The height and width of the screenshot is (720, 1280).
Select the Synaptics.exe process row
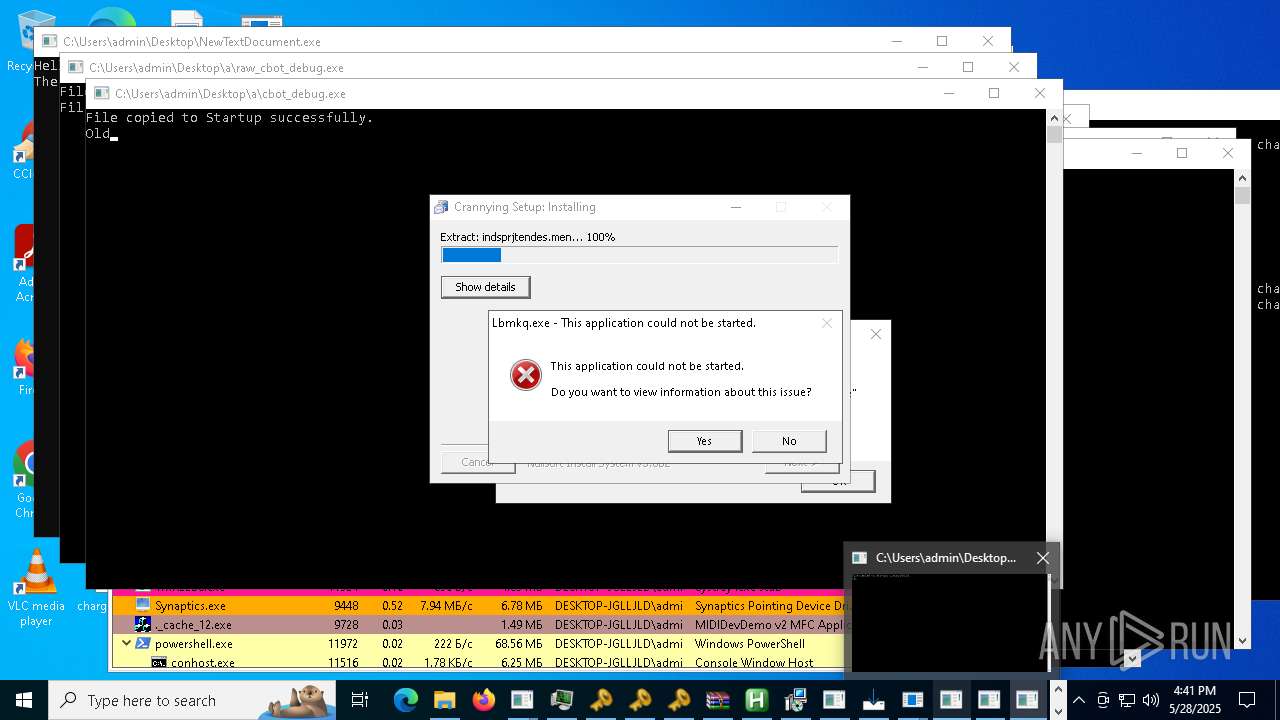click(x=480, y=605)
